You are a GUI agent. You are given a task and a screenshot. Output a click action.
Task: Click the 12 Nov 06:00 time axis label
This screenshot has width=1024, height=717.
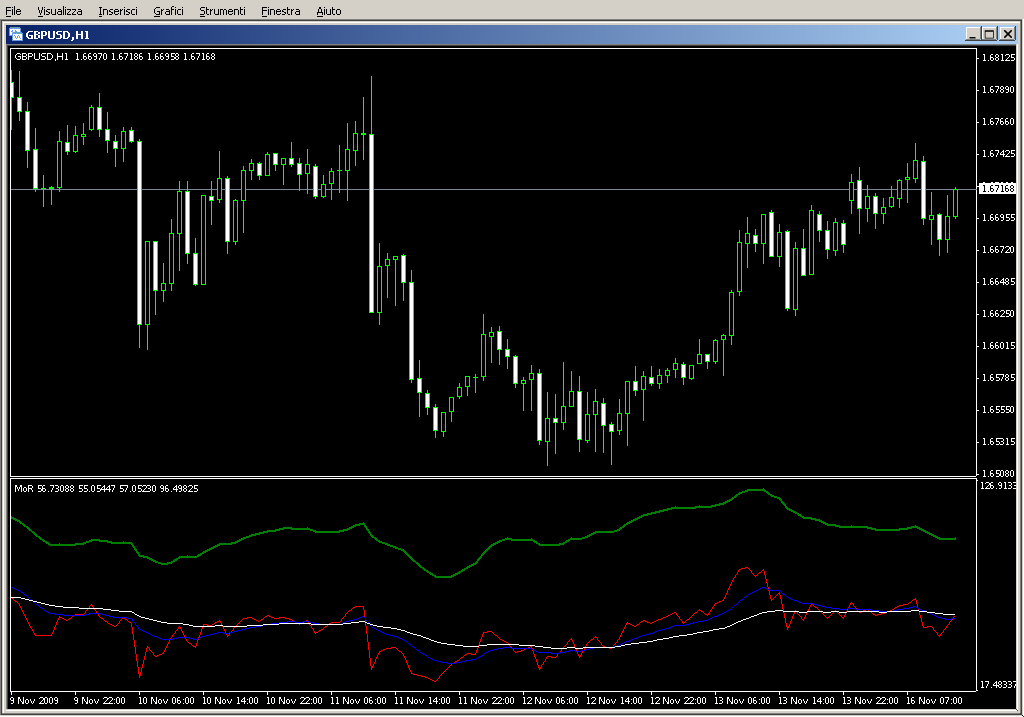point(553,700)
